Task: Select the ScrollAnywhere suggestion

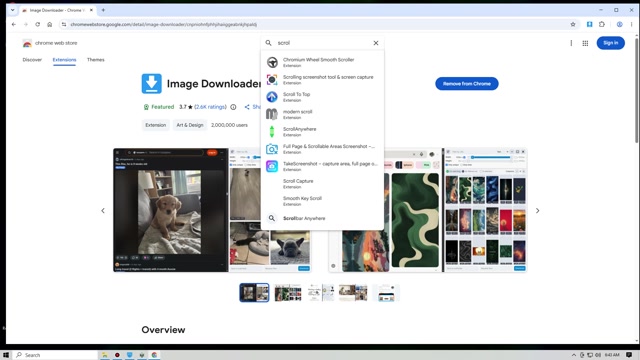Action: (x=322, y=131)
